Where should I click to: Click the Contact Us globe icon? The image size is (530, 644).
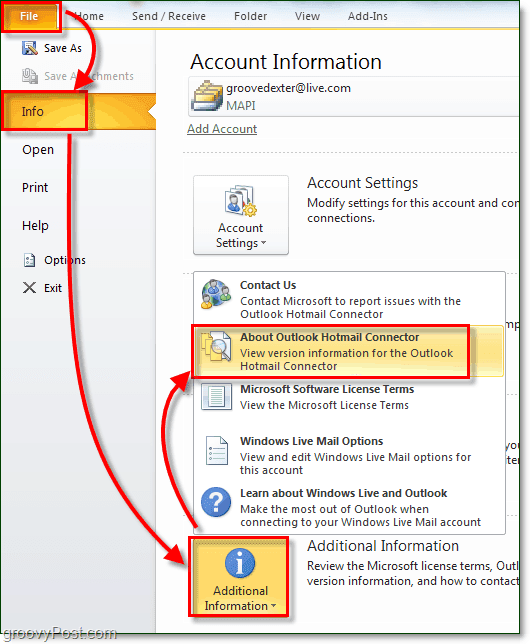pos(215,294)
